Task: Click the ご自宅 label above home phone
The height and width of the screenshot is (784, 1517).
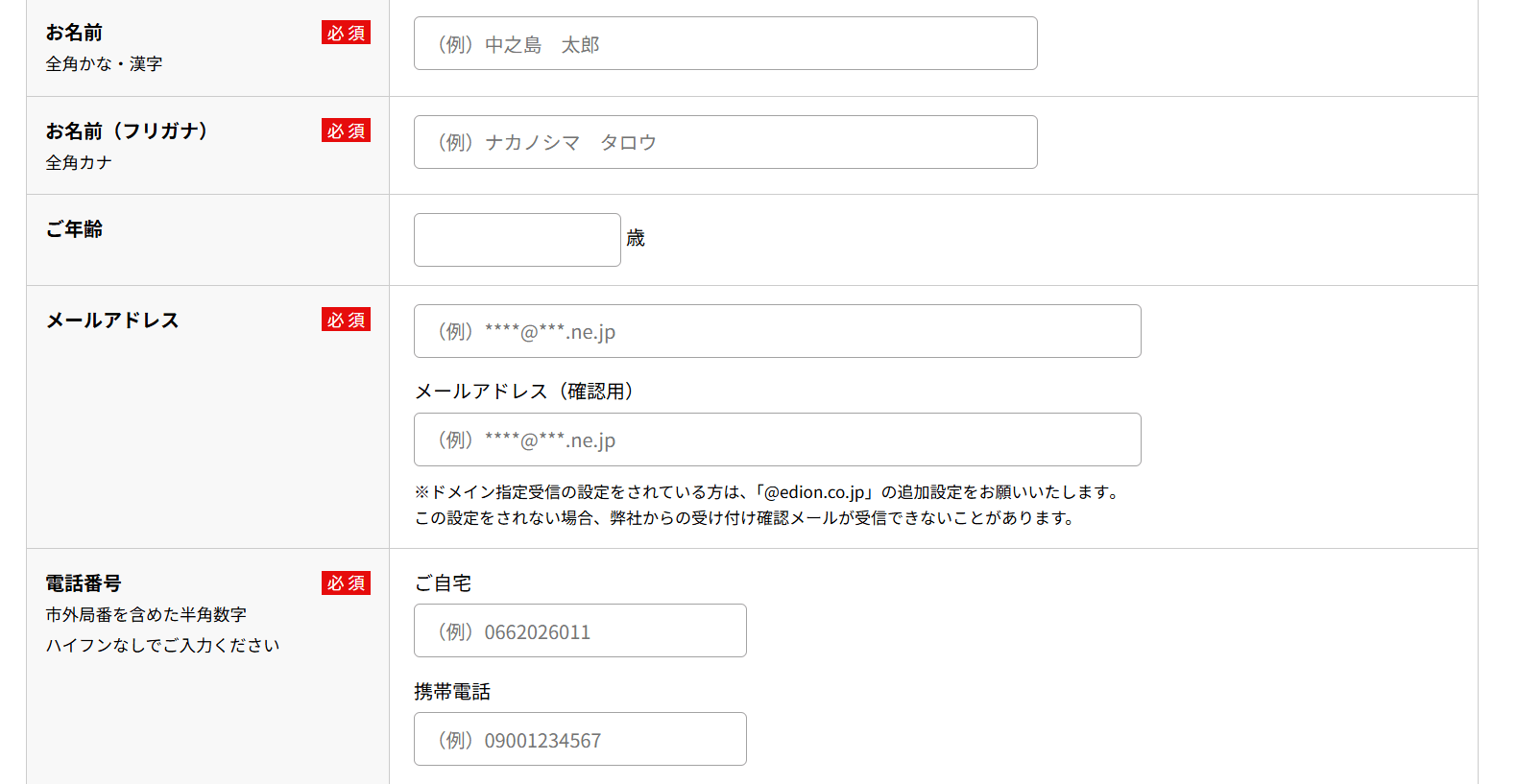Action: point(443,583)
